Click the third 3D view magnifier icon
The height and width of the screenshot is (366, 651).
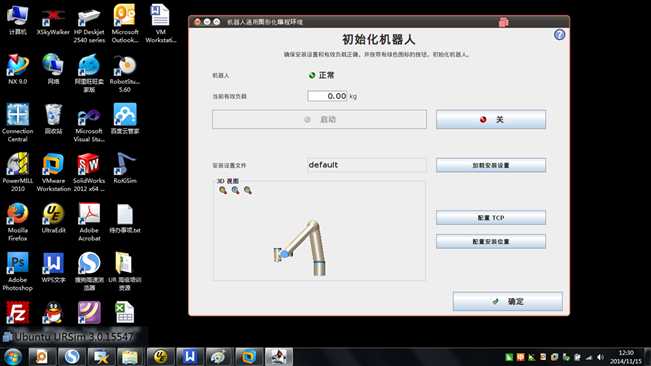click(x=248, y=190)
